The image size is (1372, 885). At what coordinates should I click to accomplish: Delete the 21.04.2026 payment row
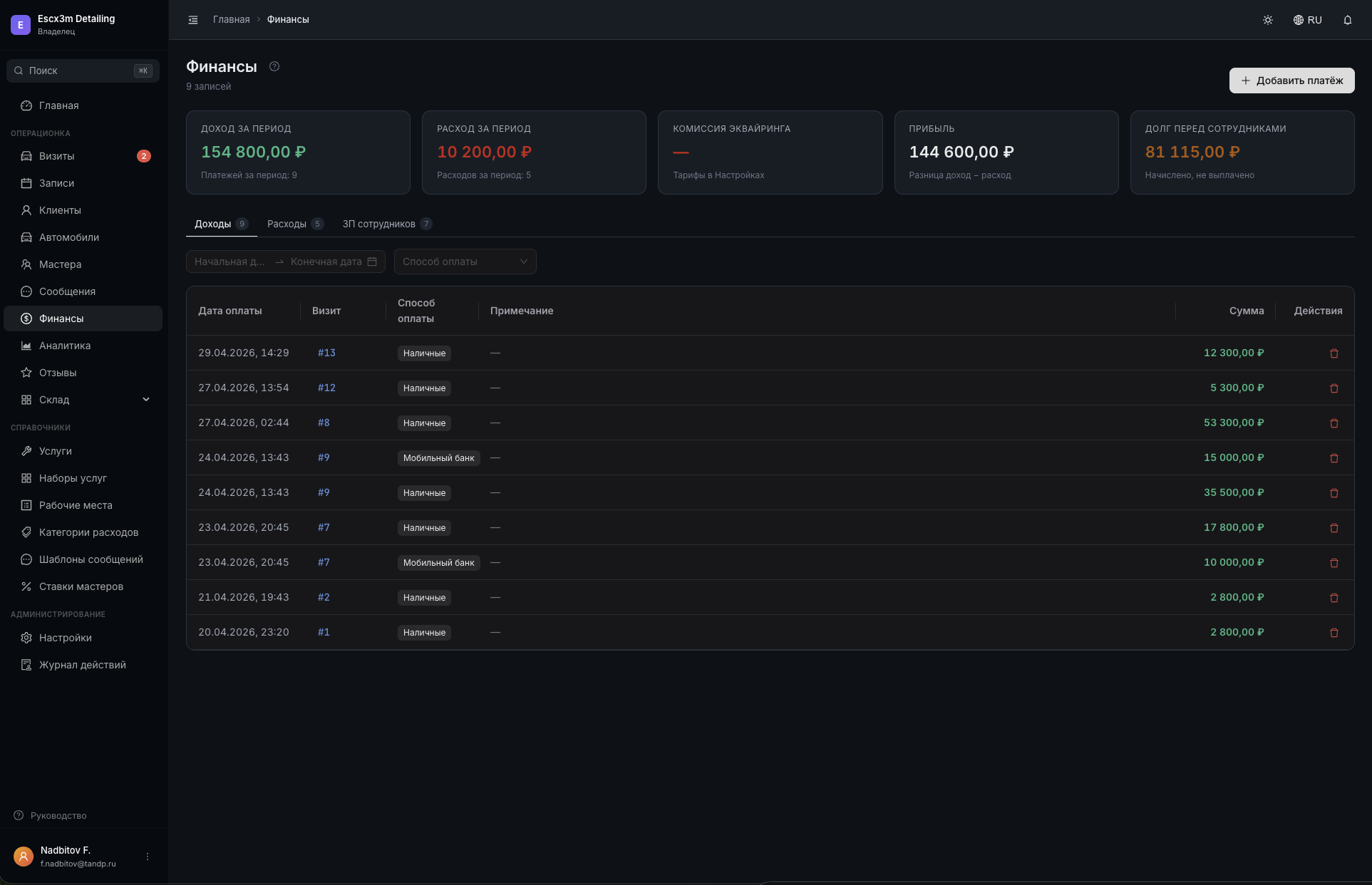click(x=1334, y=598)
